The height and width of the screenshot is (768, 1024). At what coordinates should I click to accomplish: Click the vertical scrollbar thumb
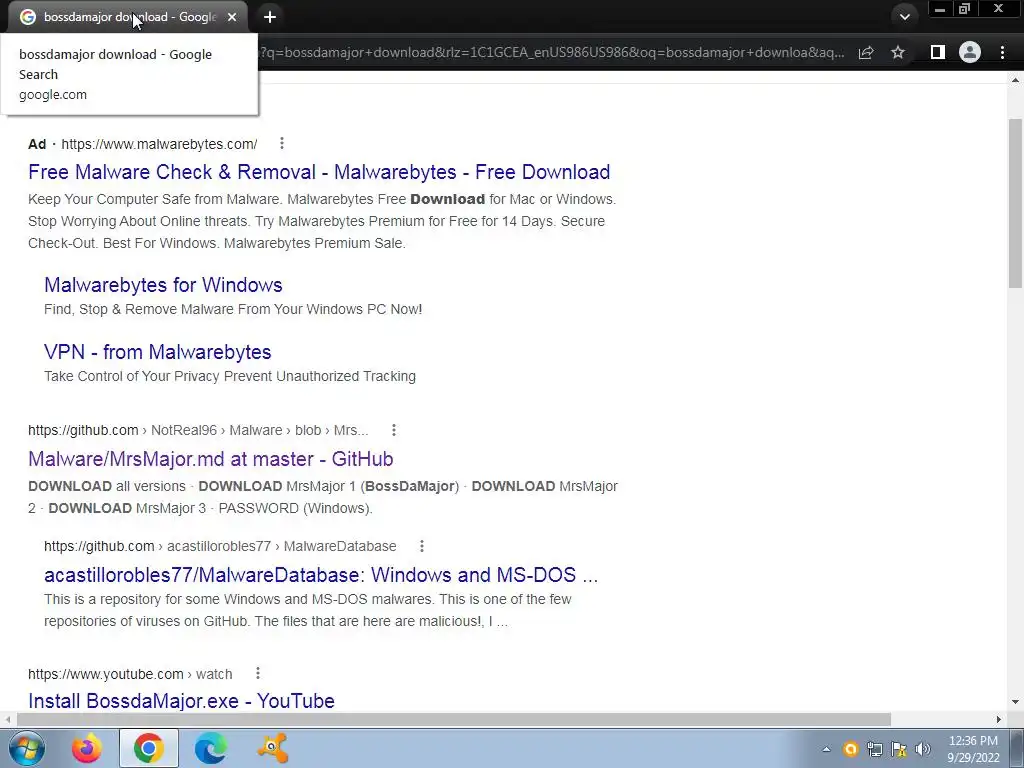(x=1016, y=202)
